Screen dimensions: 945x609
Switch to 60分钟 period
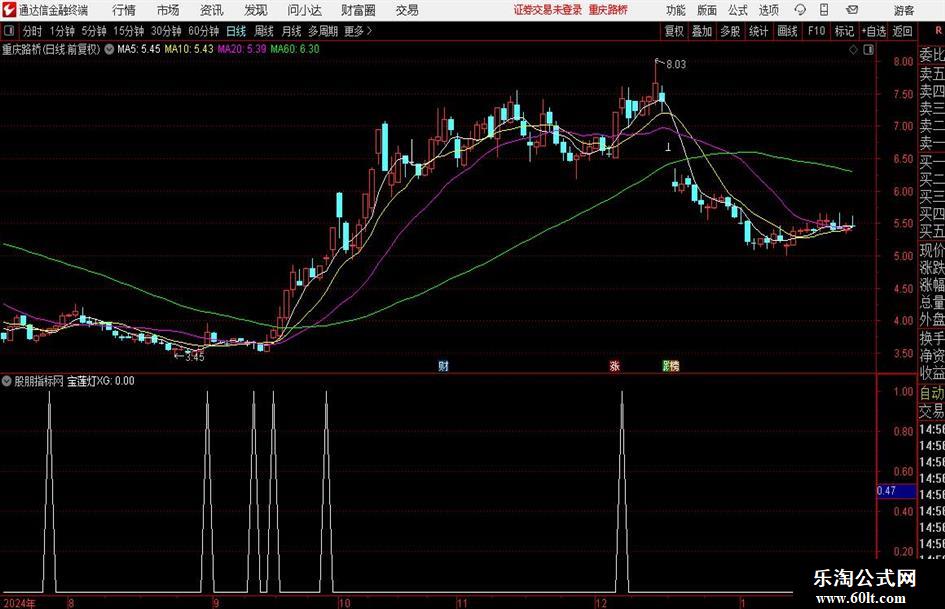[203, 31]
